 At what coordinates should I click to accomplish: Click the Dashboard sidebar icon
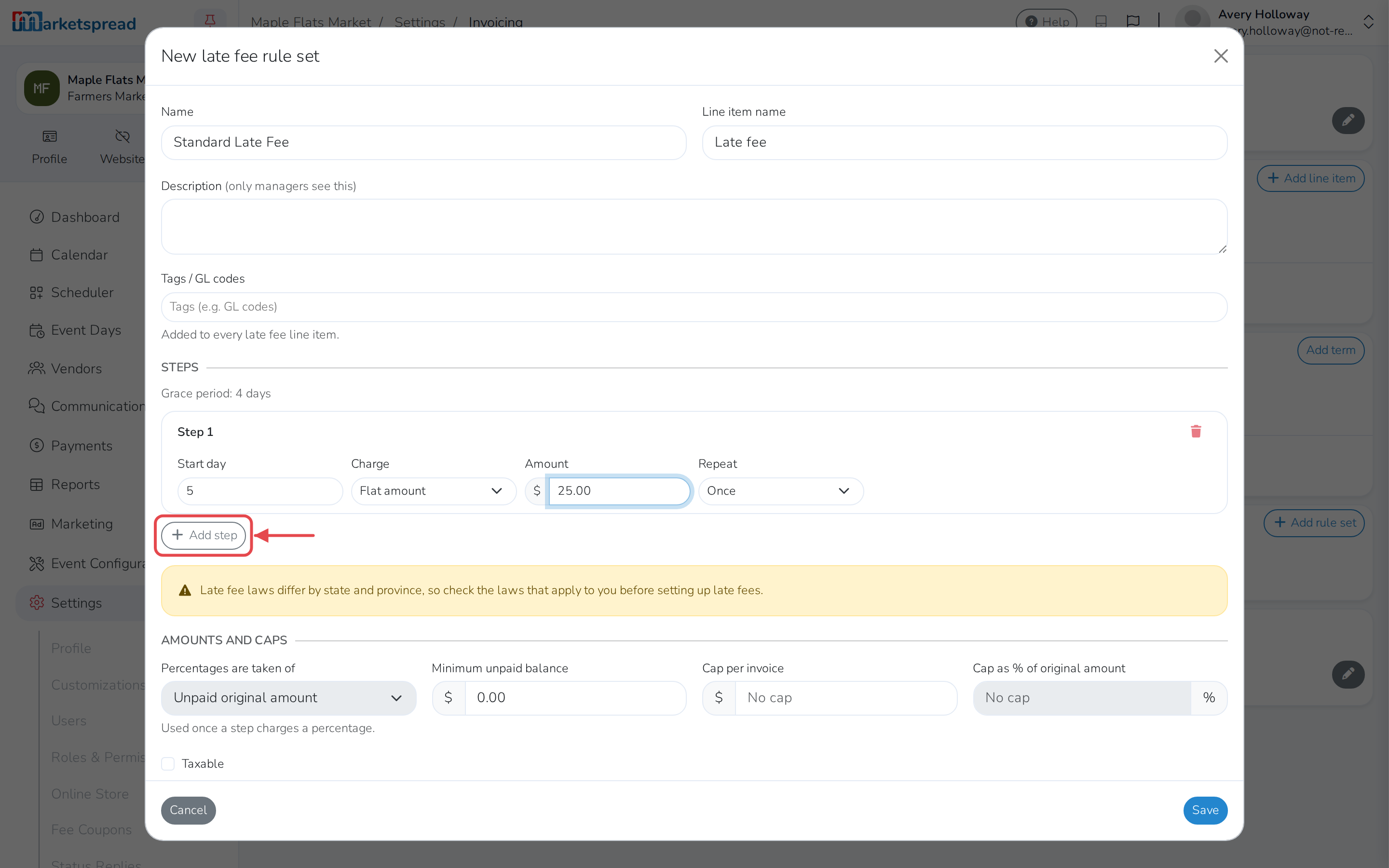click(37, 217)
